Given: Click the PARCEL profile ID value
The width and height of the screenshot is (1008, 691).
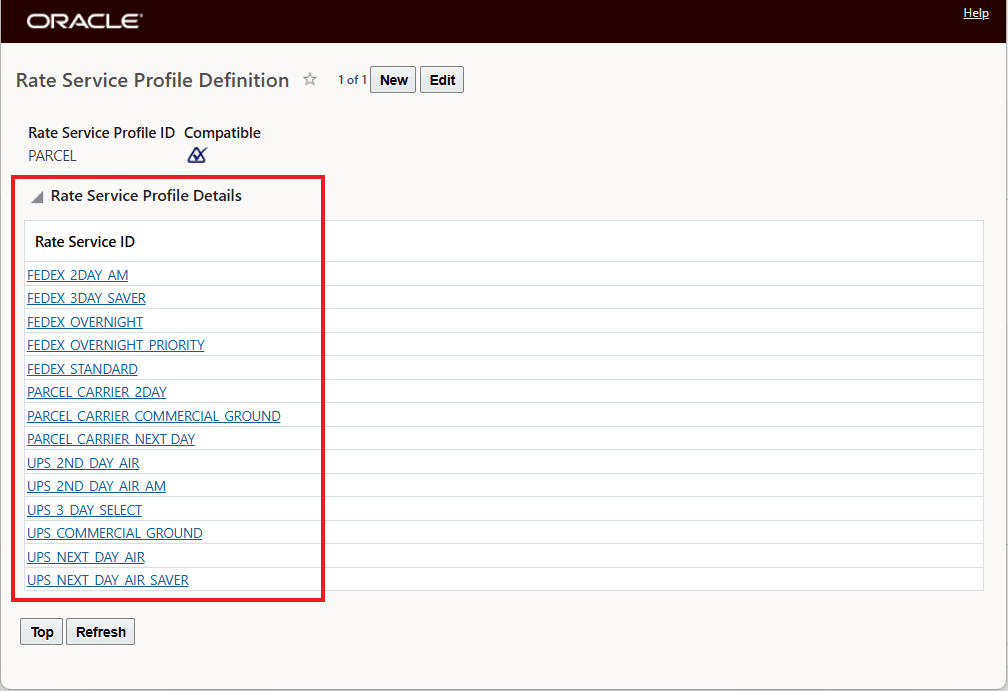Looking at the screenshot, I should 52,156.
